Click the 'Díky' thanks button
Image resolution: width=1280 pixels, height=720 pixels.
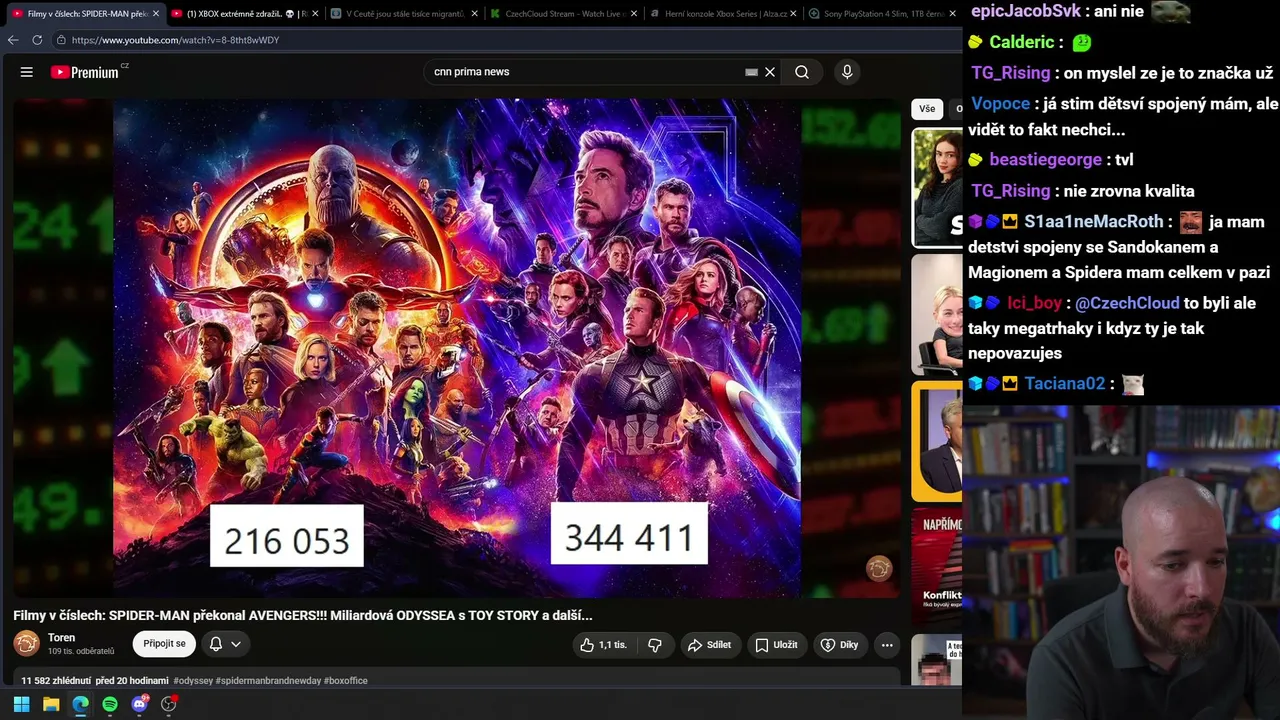pos(840,645)
